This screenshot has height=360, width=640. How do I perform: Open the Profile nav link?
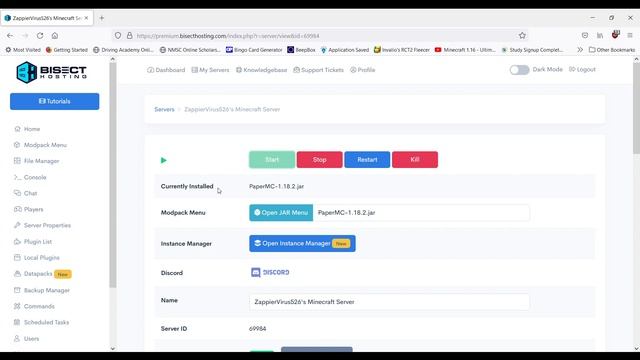coord(362,70)
